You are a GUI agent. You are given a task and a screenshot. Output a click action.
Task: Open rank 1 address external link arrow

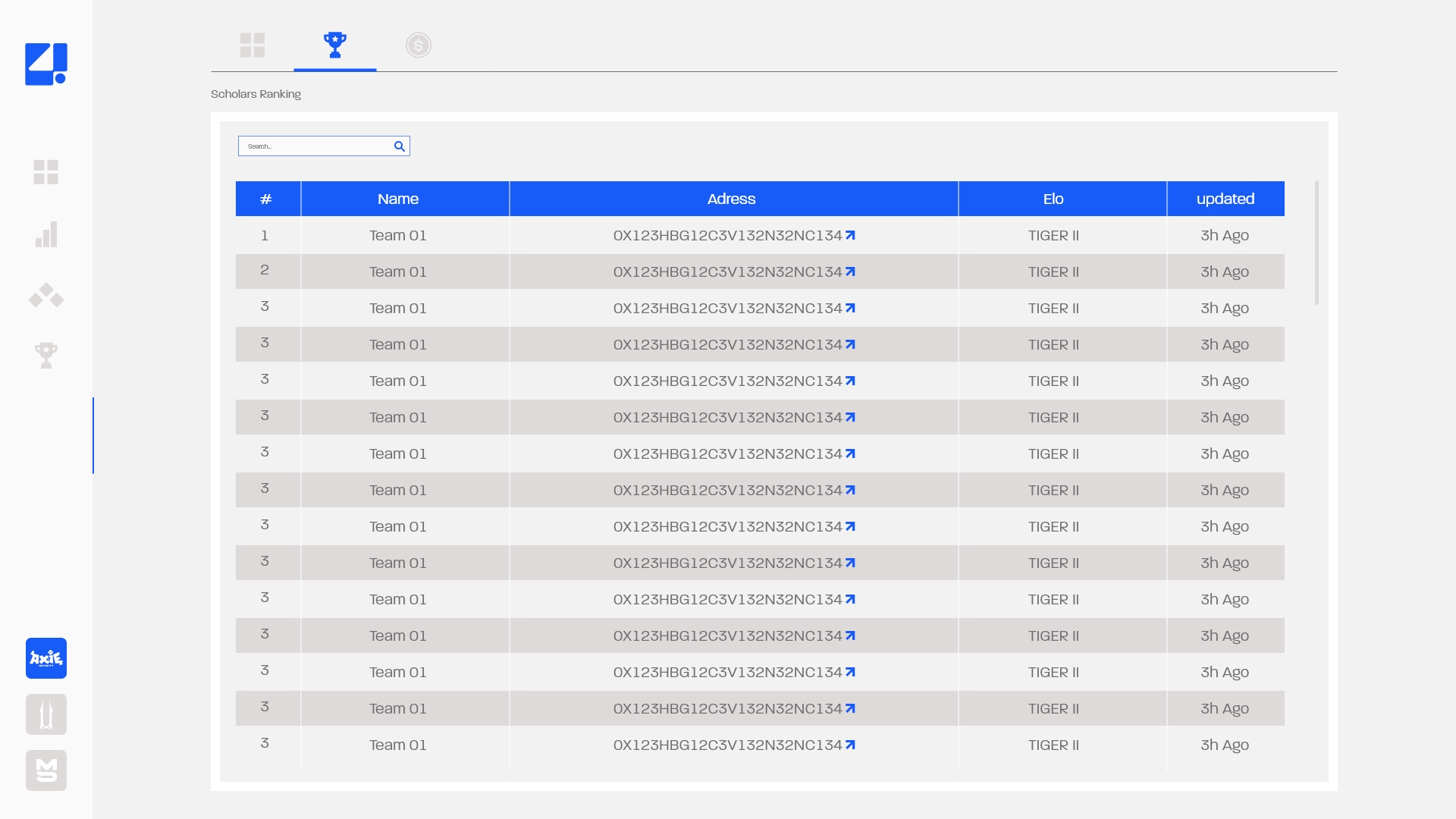(851, 235)
